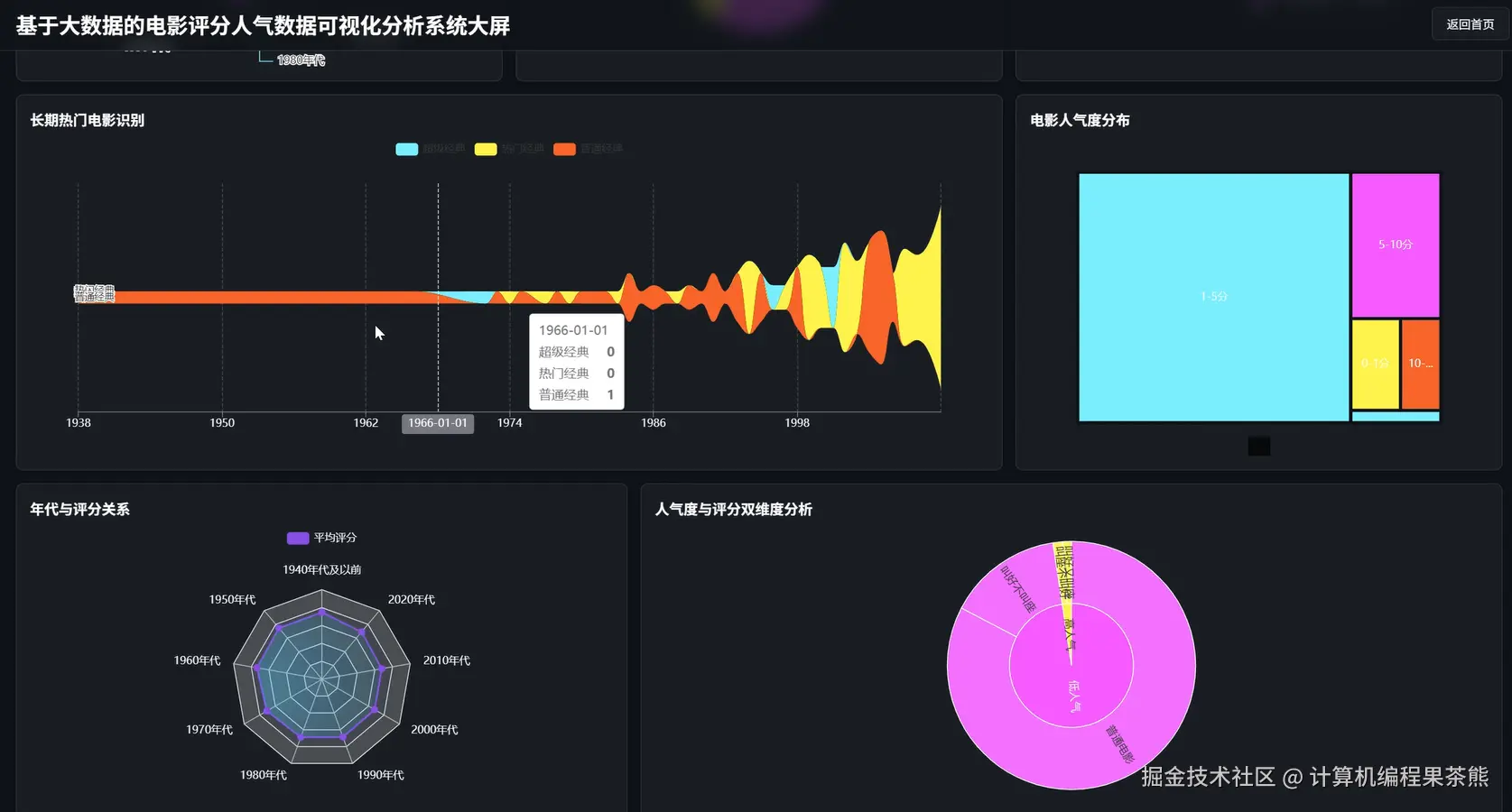Click the highlighted 1966-01-01 axis marker
Screen dimensions: 1512x812
(x=438, y=423)
